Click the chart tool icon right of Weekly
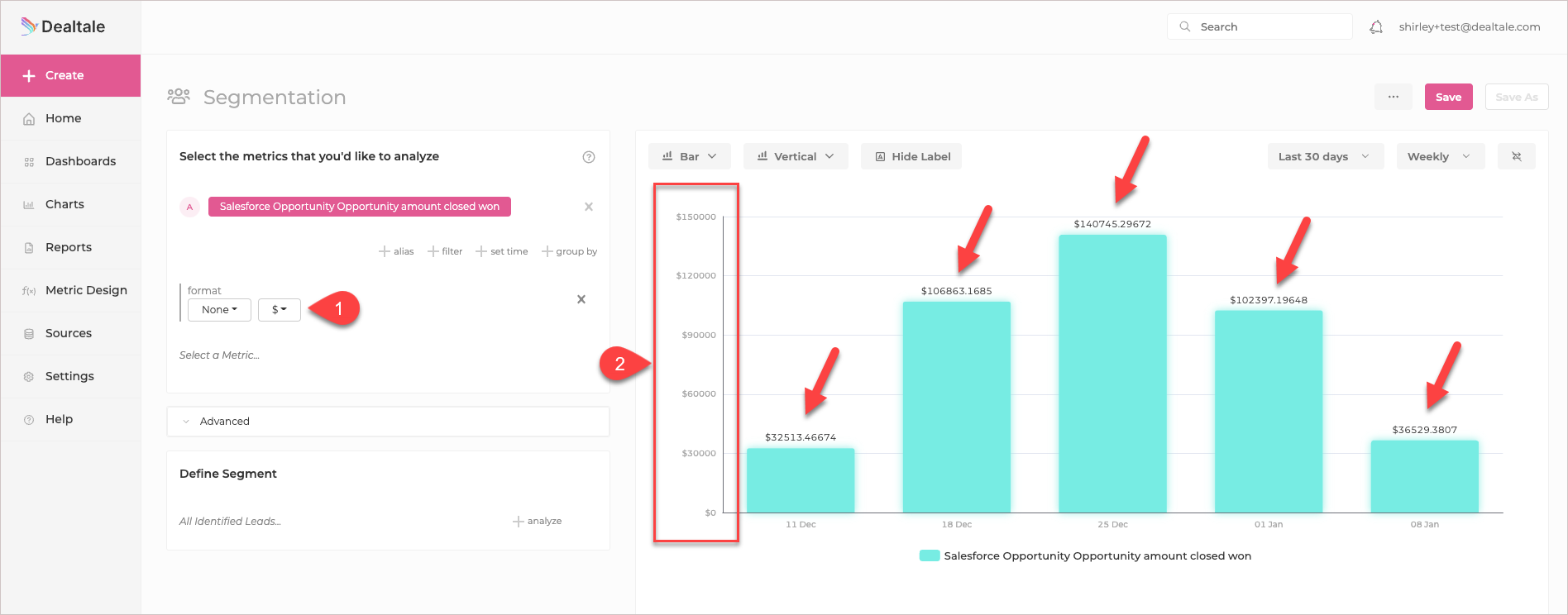The width and height of the screenshot is (1568, 615). point(1517,156)
